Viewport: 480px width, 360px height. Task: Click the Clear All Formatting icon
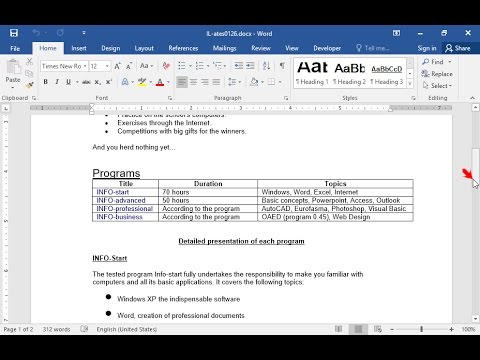tap(166, 66)
